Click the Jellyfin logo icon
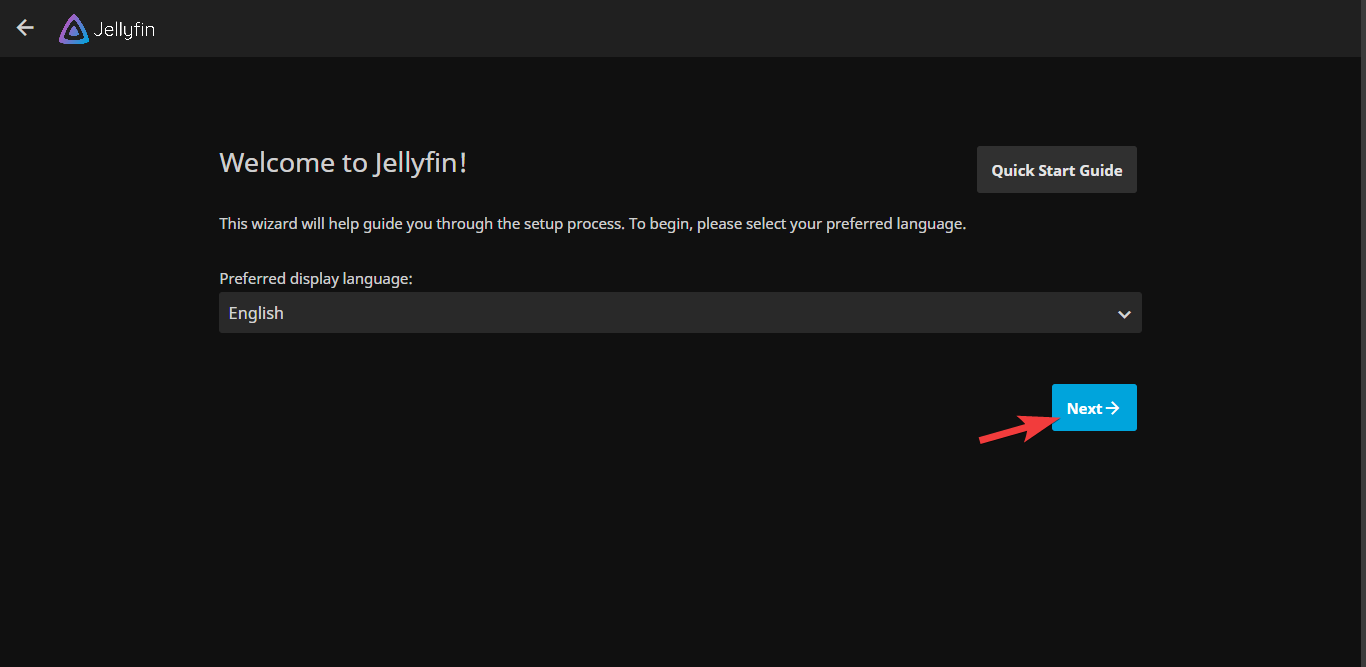Screen dimensions: 1366x667 pyautogui.click(x=74, y=29)
